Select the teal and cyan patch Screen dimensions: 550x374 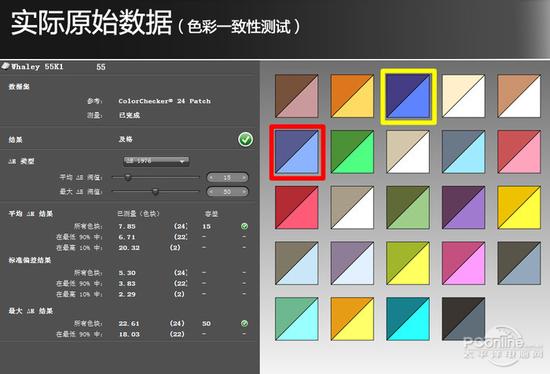tap(408, 319)
